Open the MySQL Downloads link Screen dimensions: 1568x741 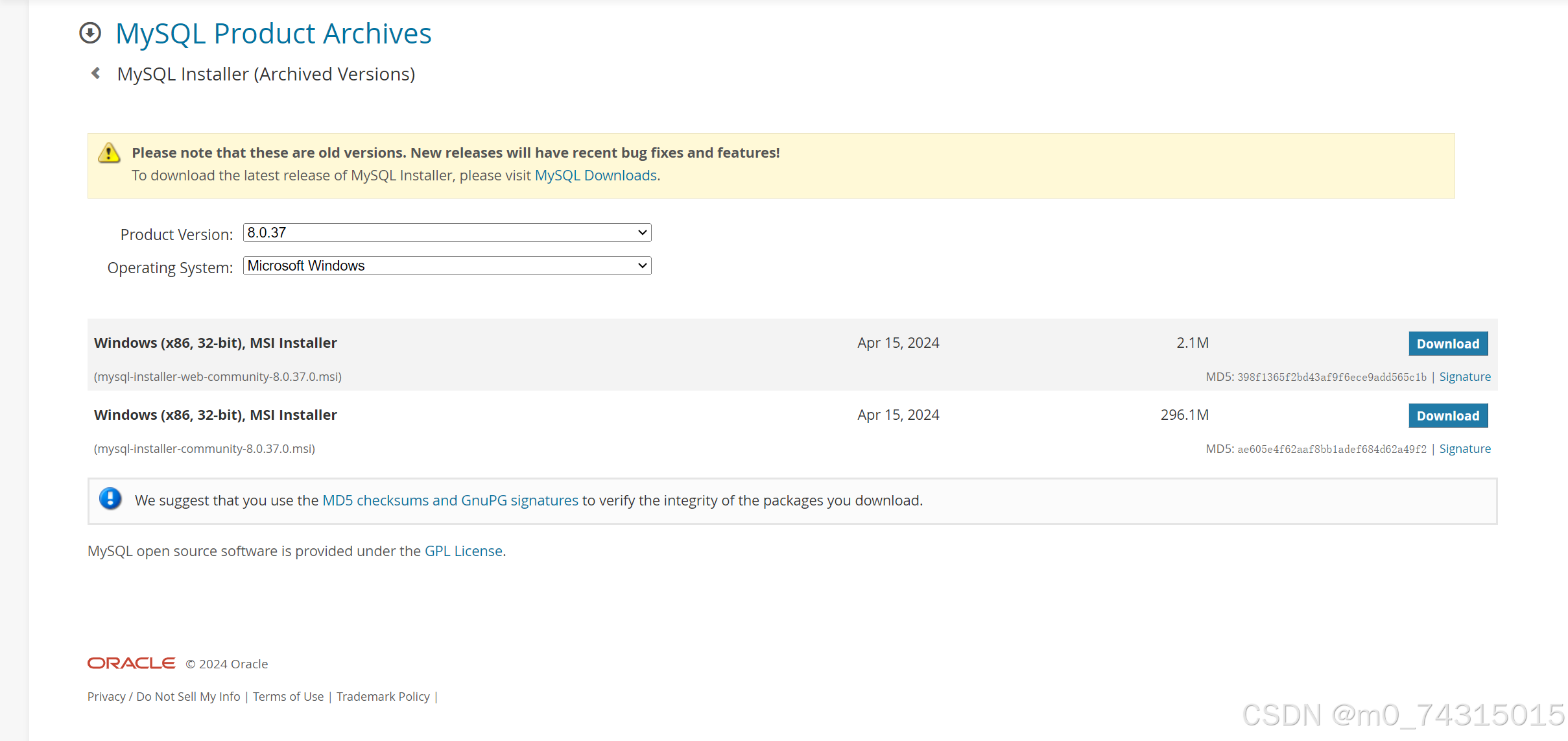point(595,176)
